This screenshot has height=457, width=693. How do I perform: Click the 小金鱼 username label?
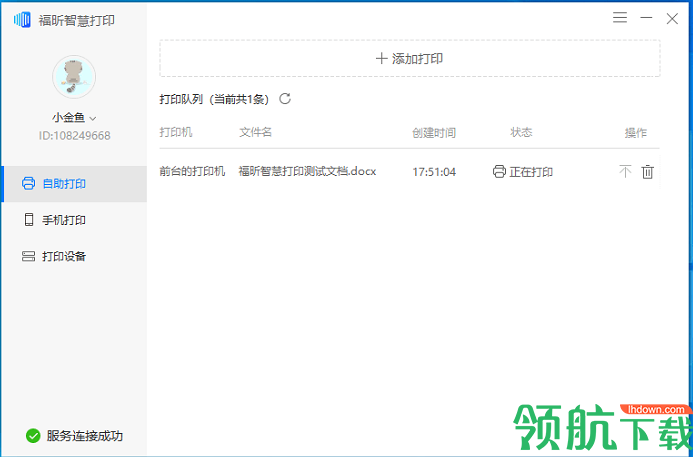[69, 118]
